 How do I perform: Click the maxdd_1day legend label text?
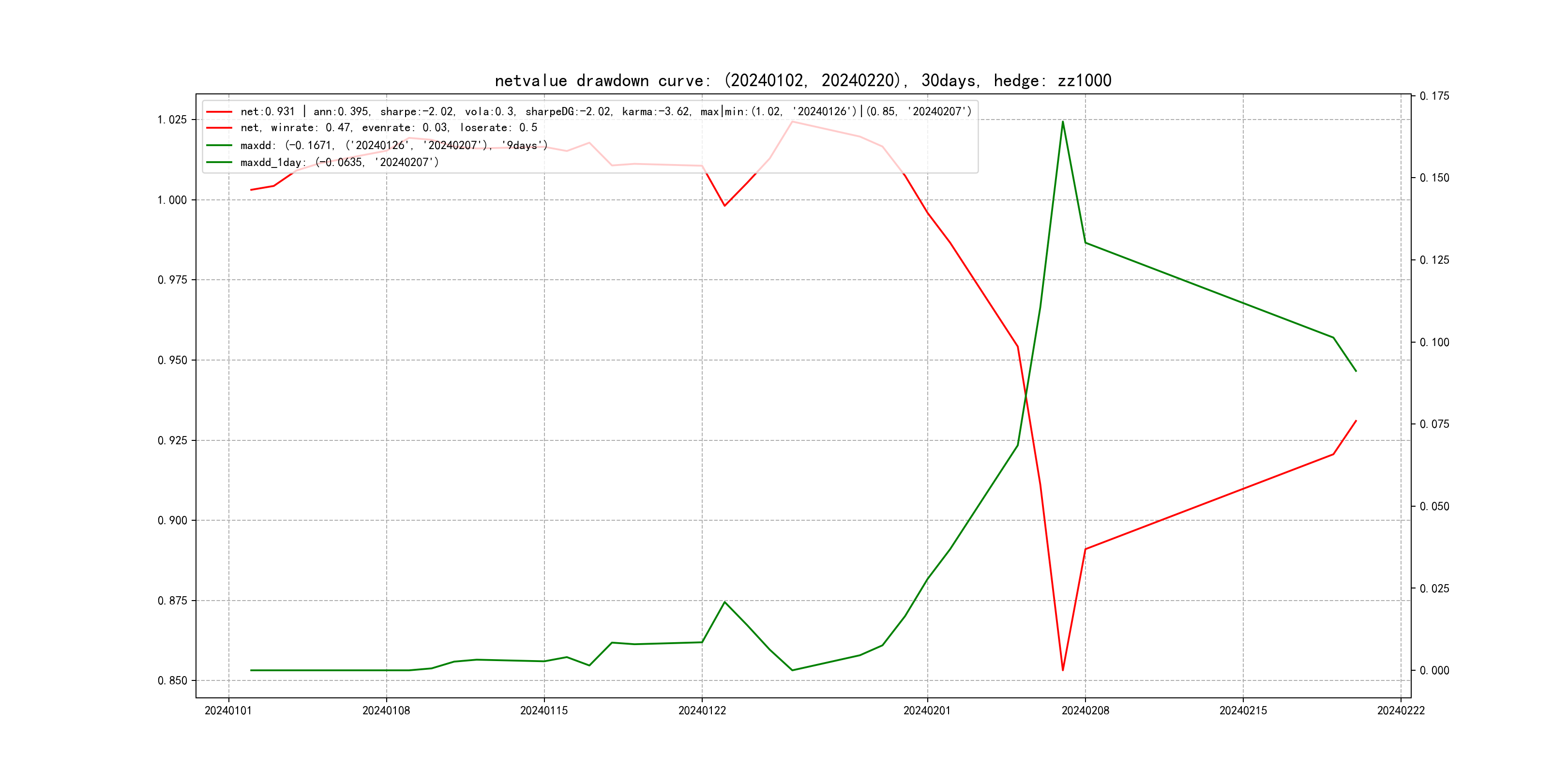pyautogui.click(x=339, y=163)
